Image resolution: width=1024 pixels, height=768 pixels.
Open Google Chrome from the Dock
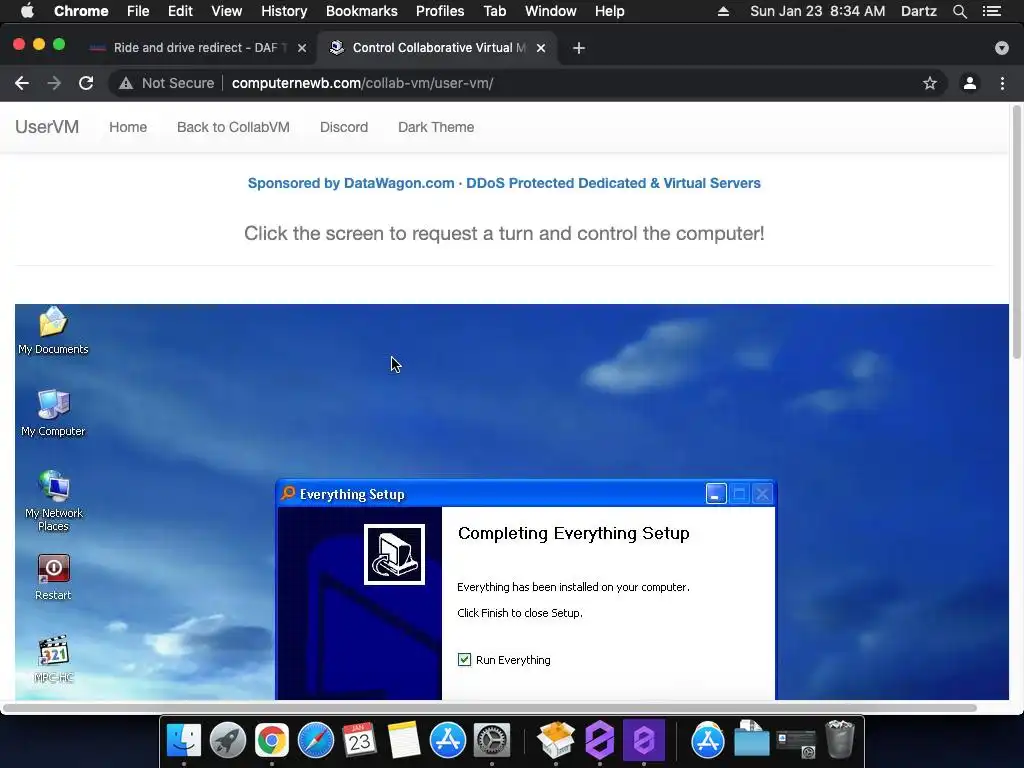point(272,740)
